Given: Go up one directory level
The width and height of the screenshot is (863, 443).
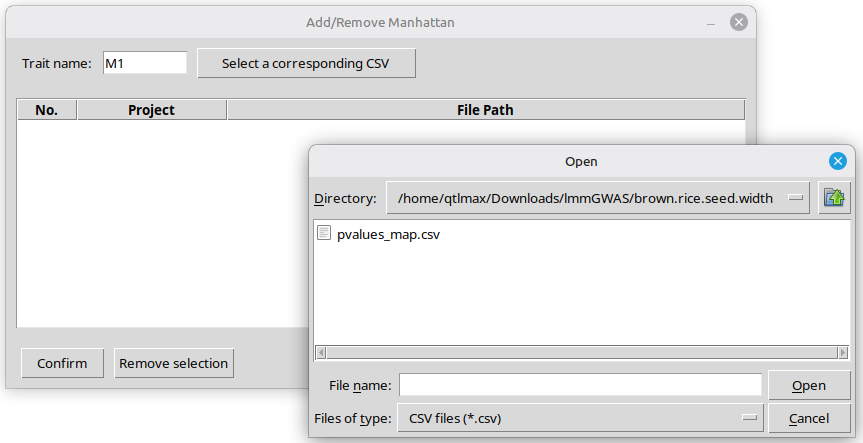Looking at the screenshot, I should pyautogui.click(x=834, y=198).
